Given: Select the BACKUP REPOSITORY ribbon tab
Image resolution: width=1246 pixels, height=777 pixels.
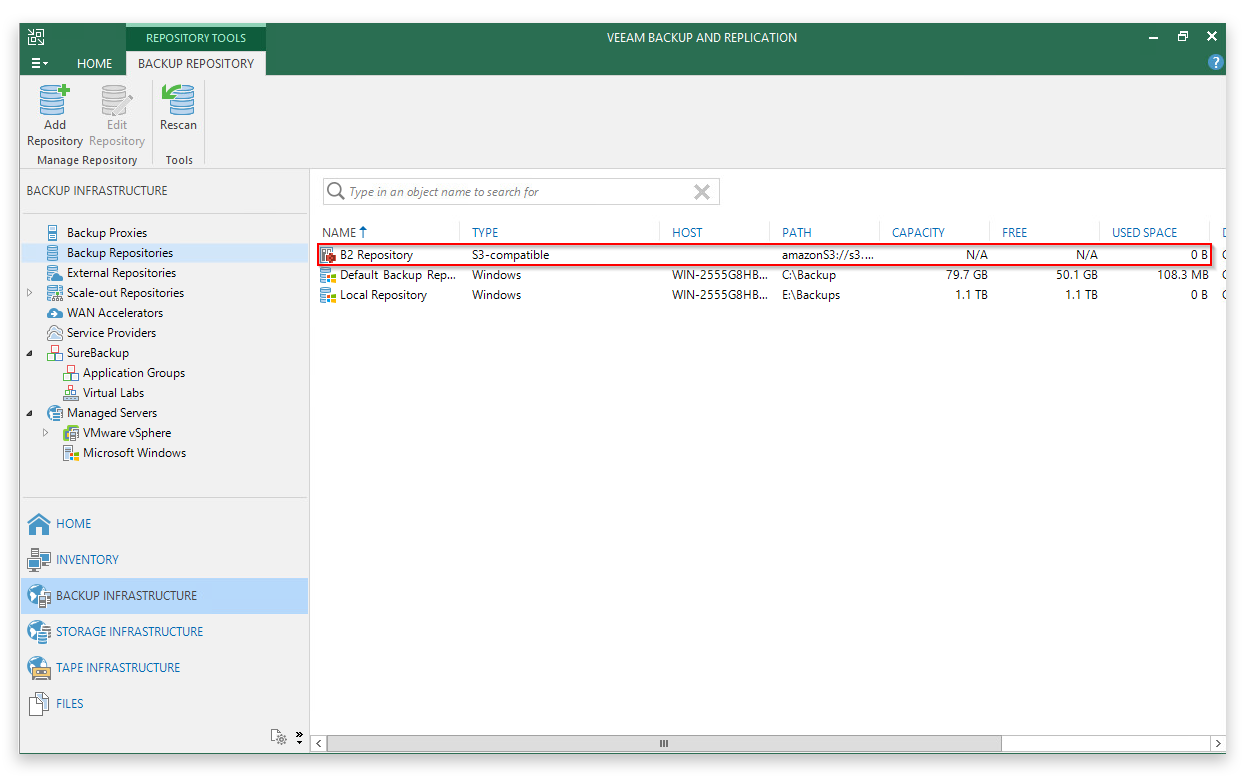Looking at the screenshot, I should pyautogui.click(x=196, y=63).
